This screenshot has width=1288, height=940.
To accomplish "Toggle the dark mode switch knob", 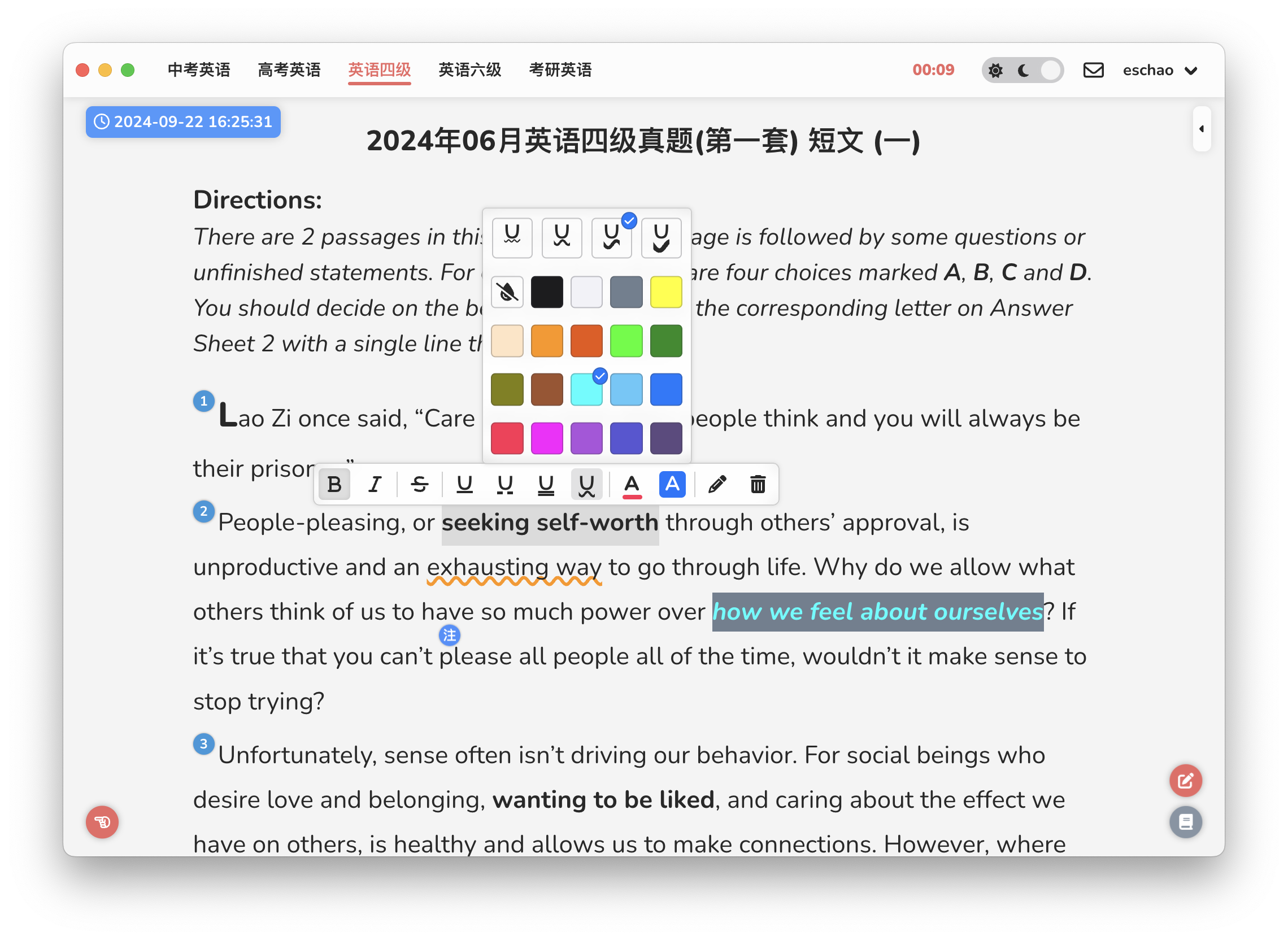I will coord(1051,71).
